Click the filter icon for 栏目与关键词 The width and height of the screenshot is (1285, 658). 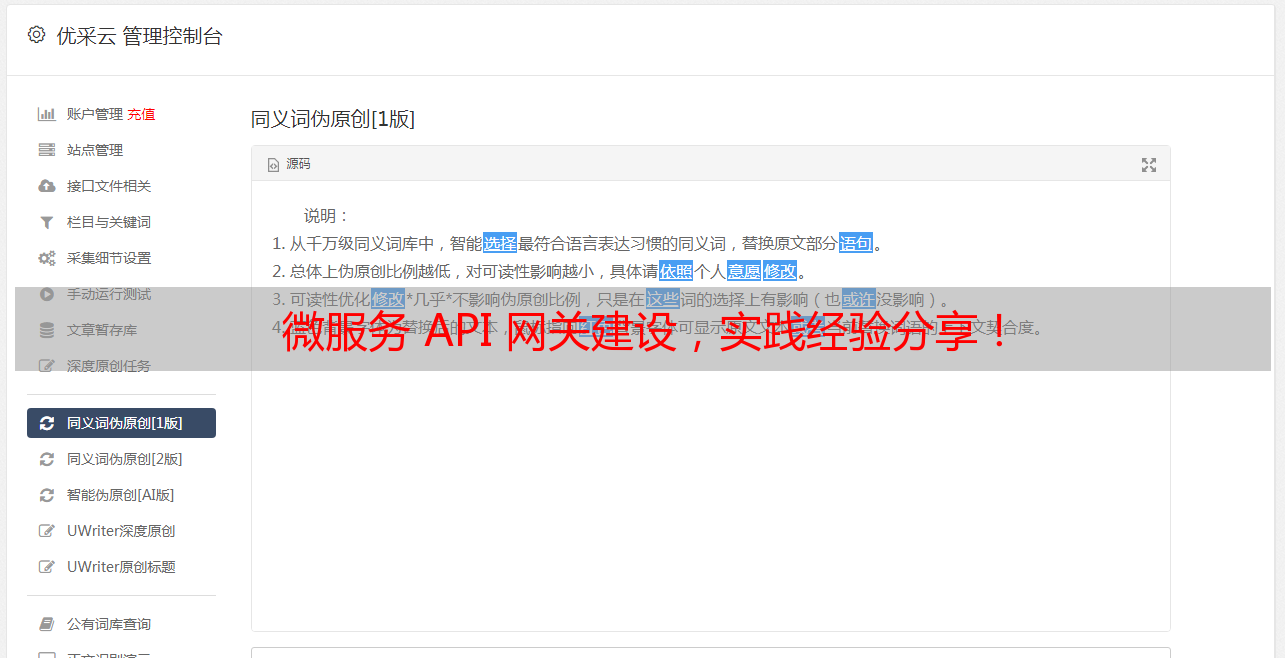[x=46, y=222]
